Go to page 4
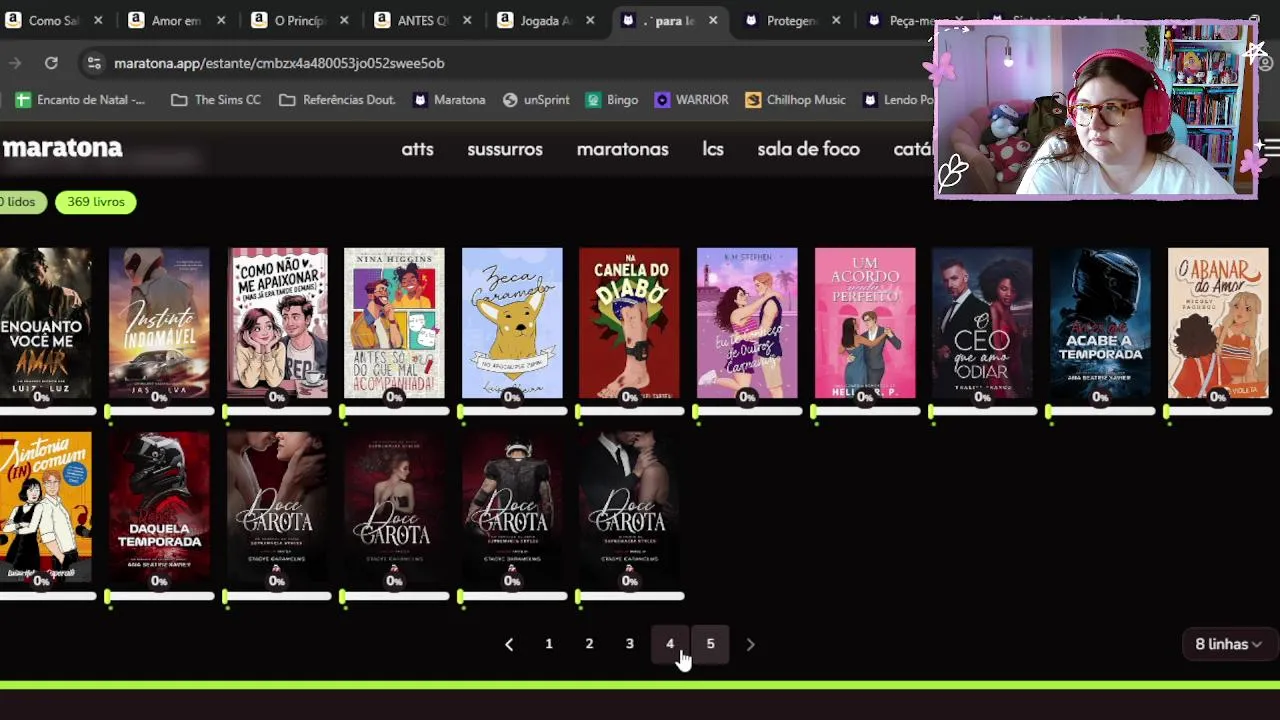Image resolution: width=1280 pixels, height=720 pixels. tap(670, 644)
